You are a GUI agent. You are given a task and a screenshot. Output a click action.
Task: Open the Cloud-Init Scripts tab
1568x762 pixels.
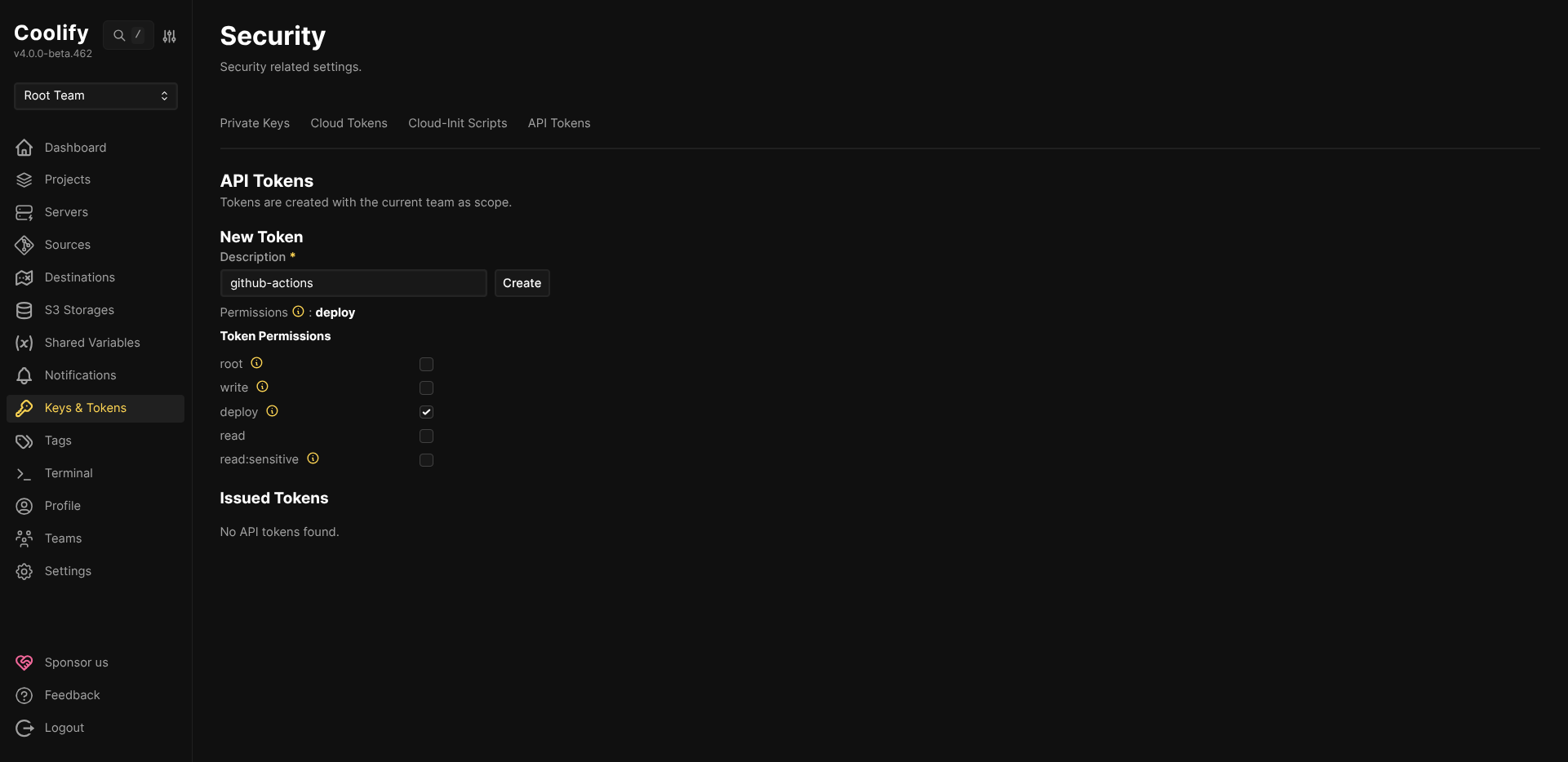(x=457, y=123)
